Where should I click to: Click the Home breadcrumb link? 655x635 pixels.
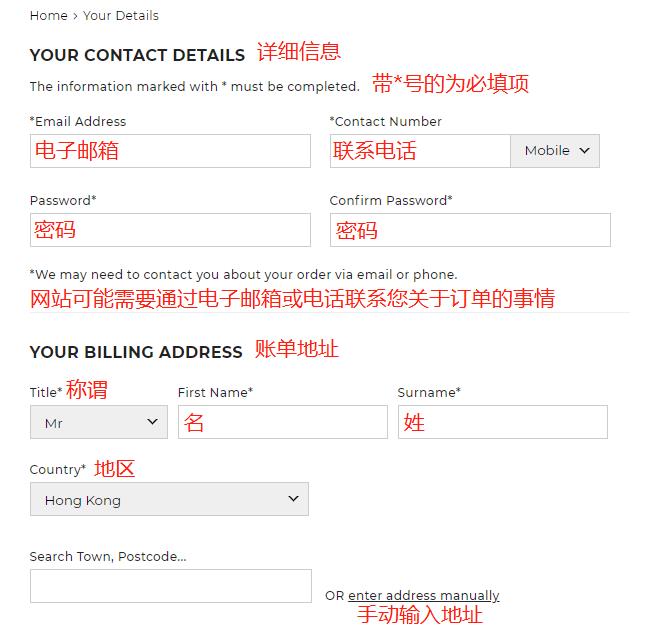tap(48, 15)
